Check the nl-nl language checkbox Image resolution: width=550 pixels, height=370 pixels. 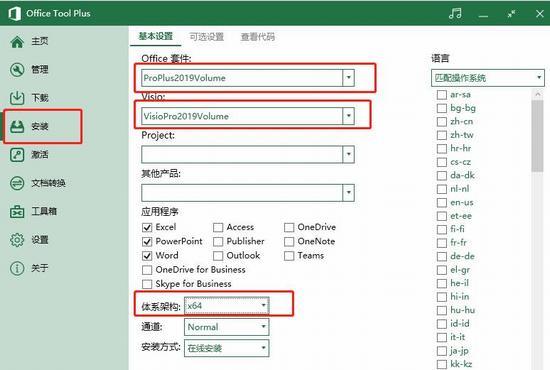click(x=442, y=189)
